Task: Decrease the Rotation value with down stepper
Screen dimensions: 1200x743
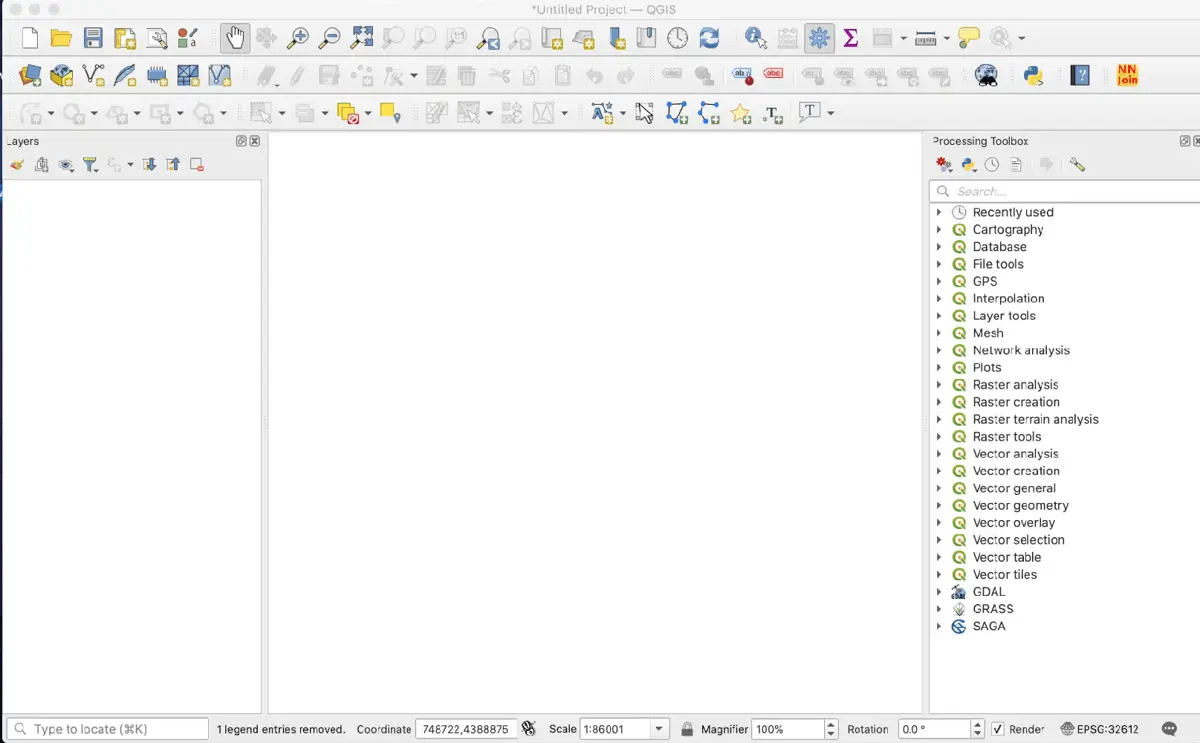Action: 977,734
